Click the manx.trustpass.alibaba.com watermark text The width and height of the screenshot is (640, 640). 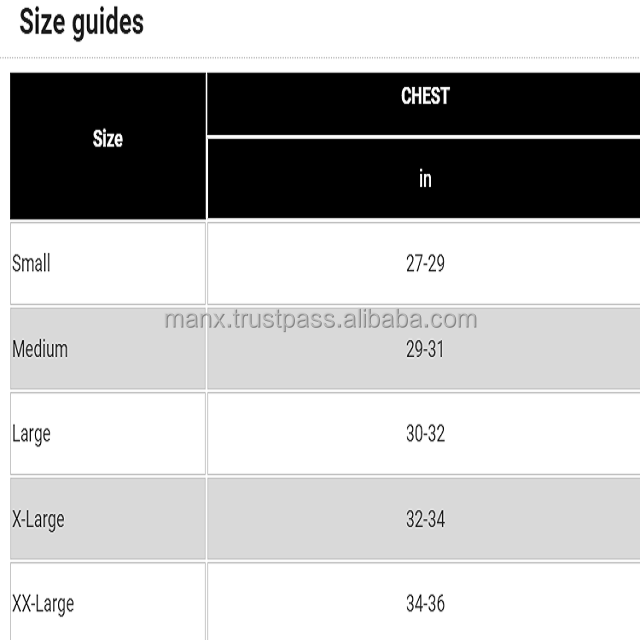[x=320, y=321]
